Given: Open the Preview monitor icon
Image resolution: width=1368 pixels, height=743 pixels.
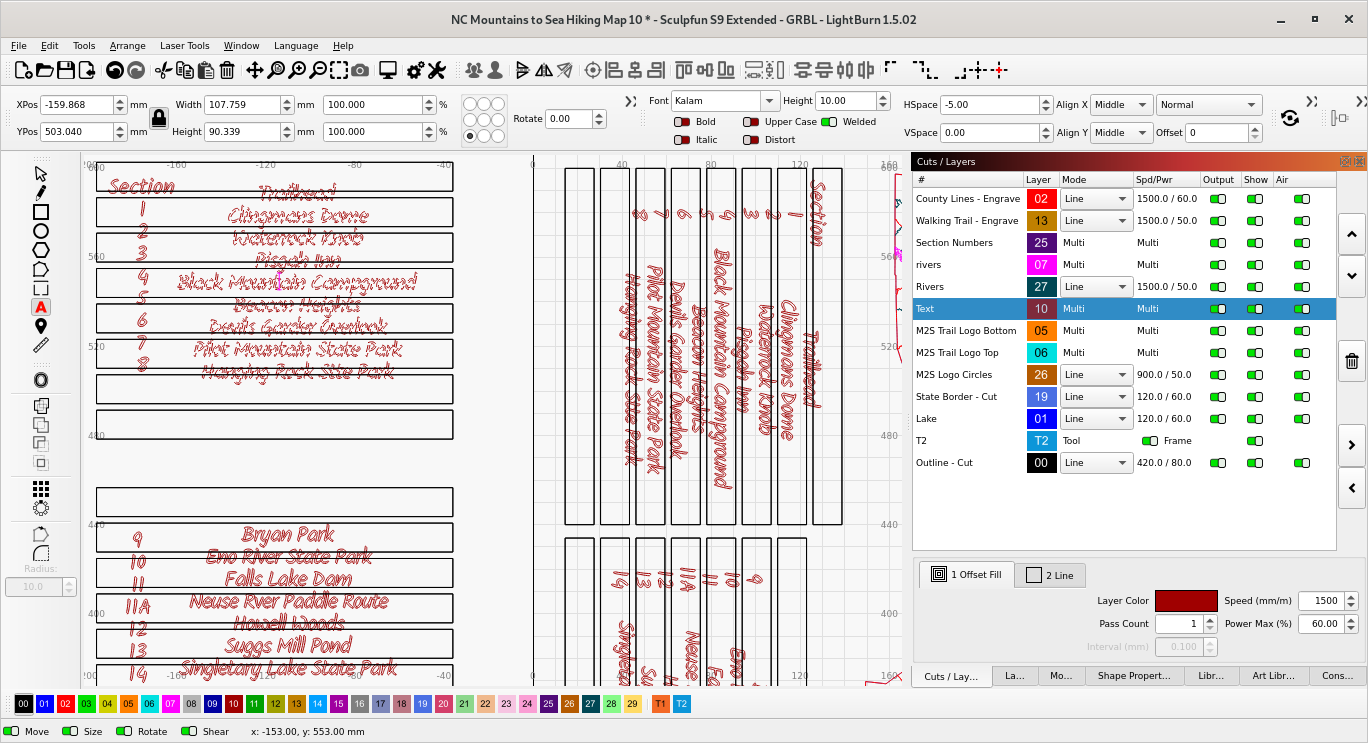Looking at the screenshot, I should [388, 70].
